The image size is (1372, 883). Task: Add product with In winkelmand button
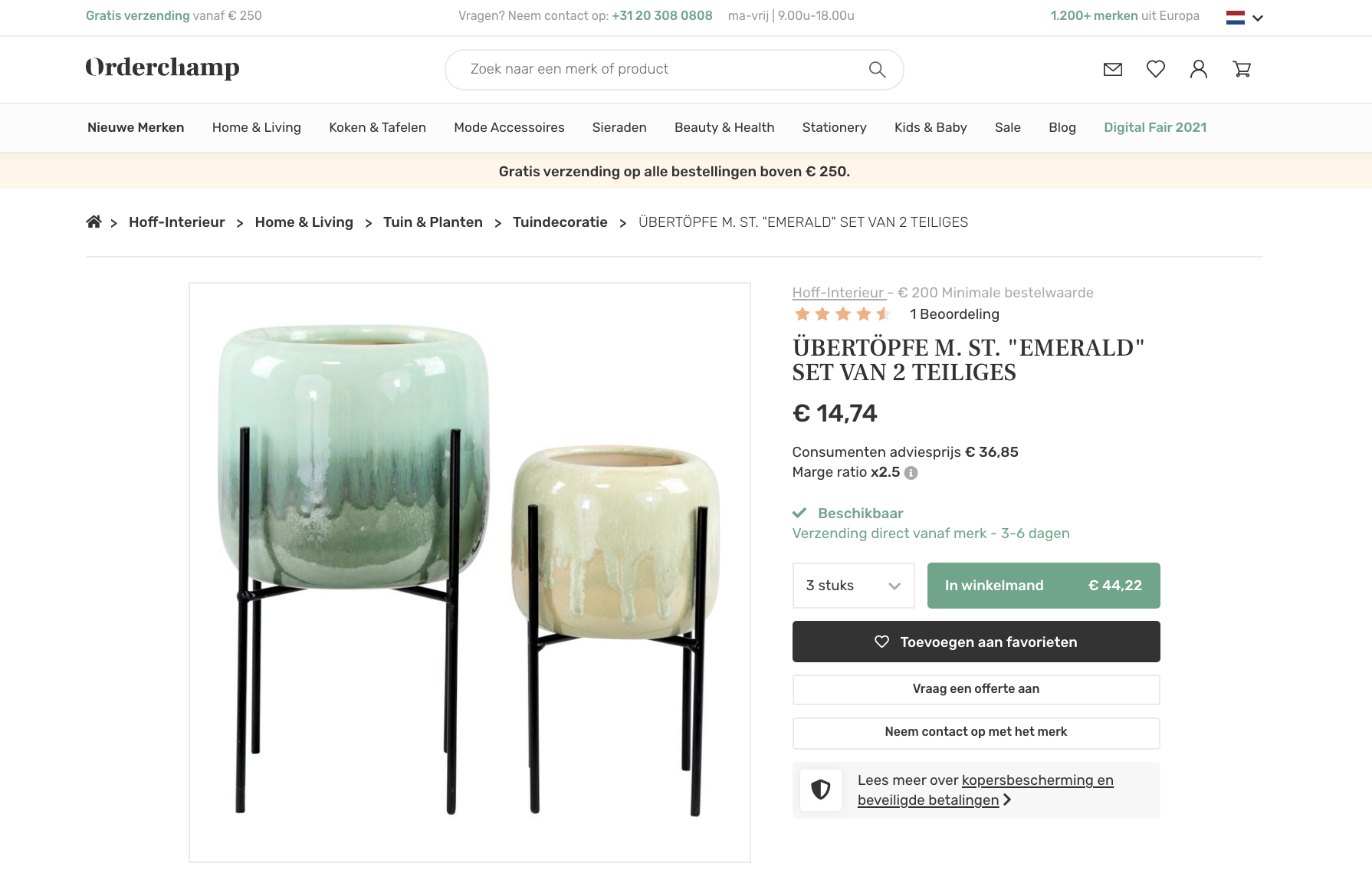(x=1043, y=586)
